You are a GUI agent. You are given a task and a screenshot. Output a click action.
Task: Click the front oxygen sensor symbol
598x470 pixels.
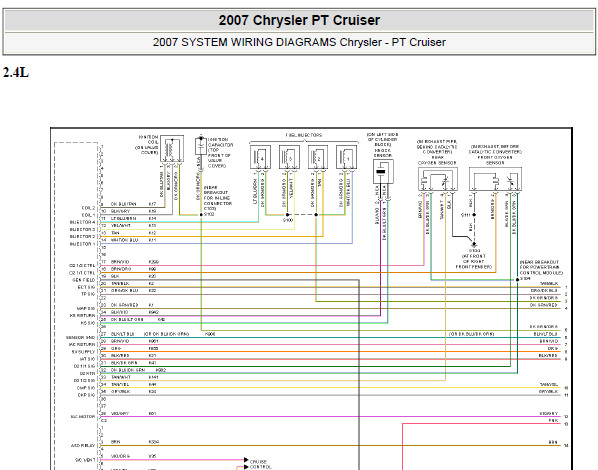pyautogui.click(x=495, y=179)
